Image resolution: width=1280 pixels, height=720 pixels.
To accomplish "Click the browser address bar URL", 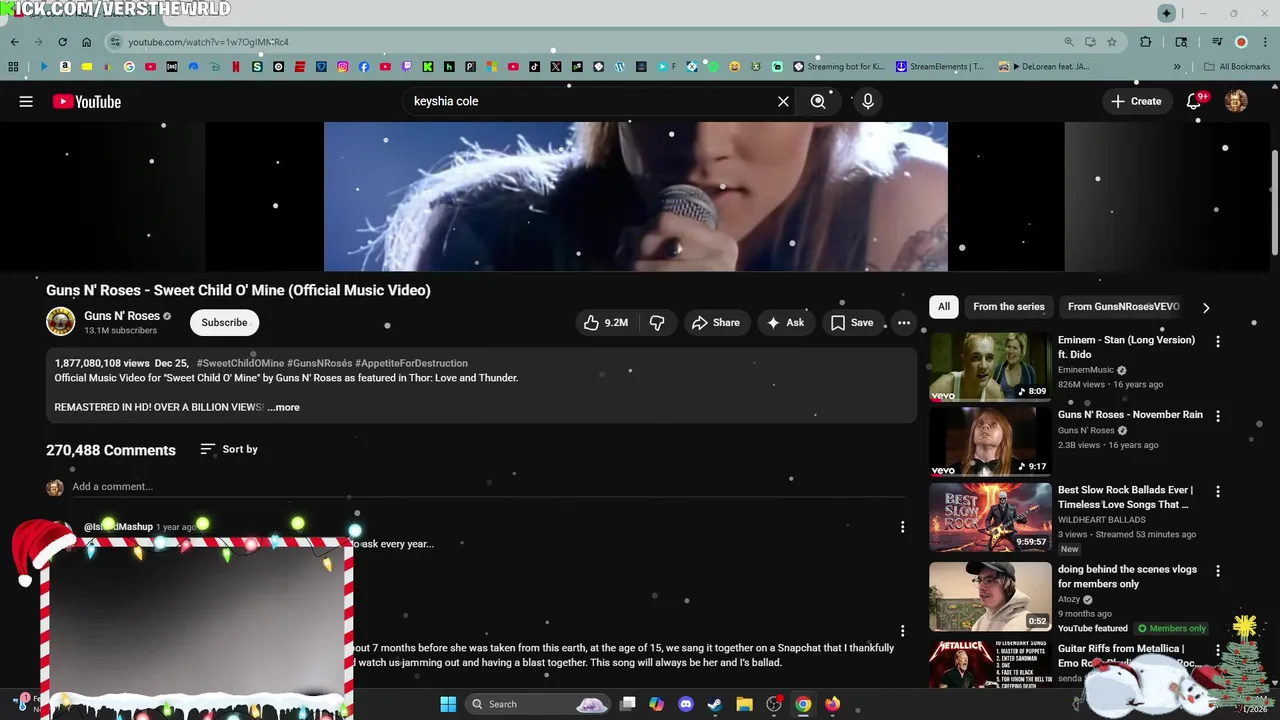I will pyautogui.click(x=208, y=42).
